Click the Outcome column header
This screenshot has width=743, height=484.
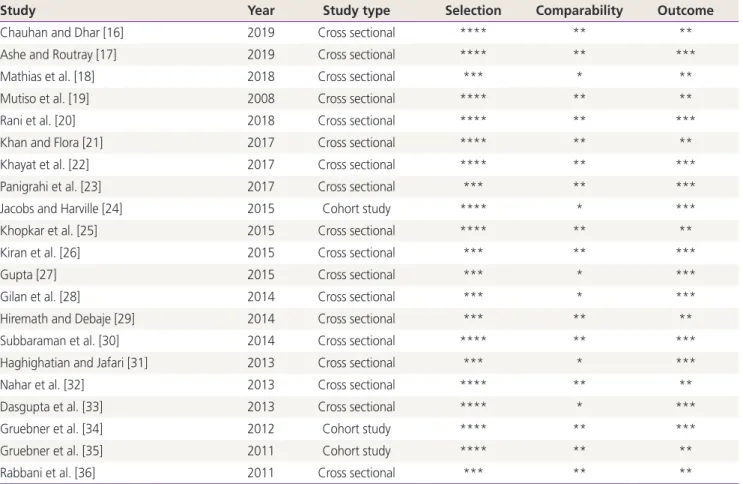coord(685,10)
